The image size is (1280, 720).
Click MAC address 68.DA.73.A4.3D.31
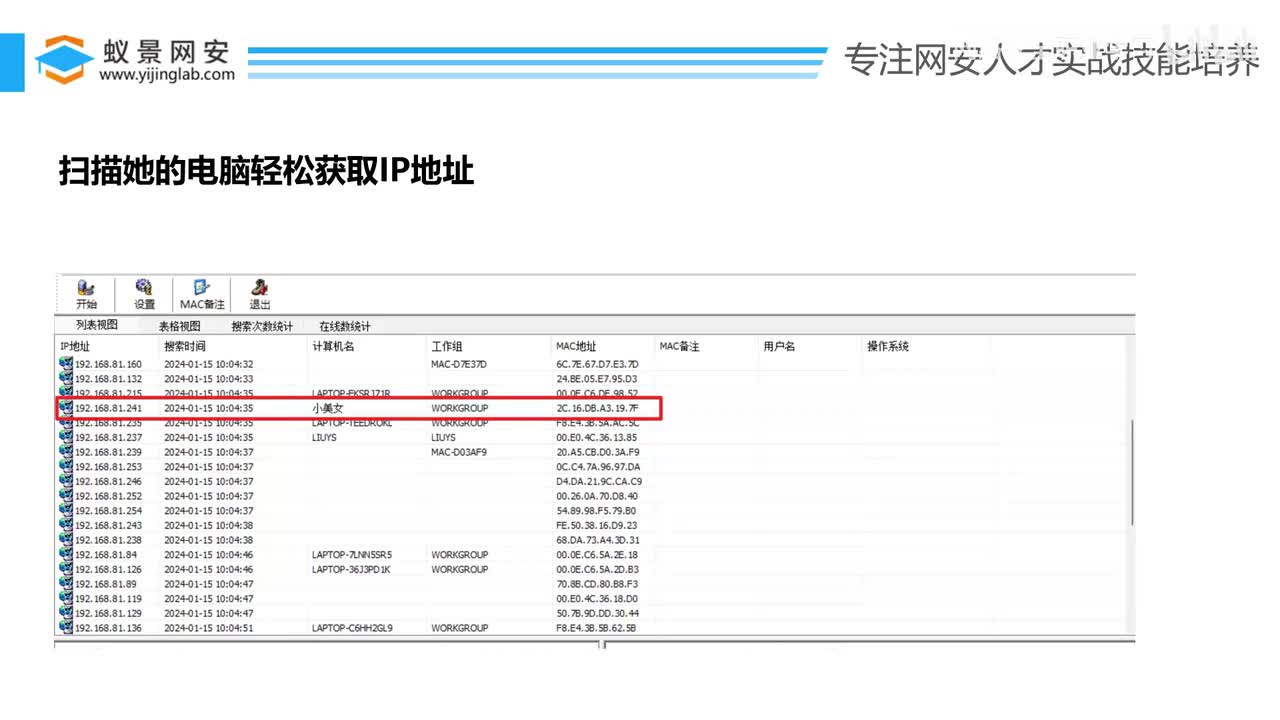[x=598, y=540]
